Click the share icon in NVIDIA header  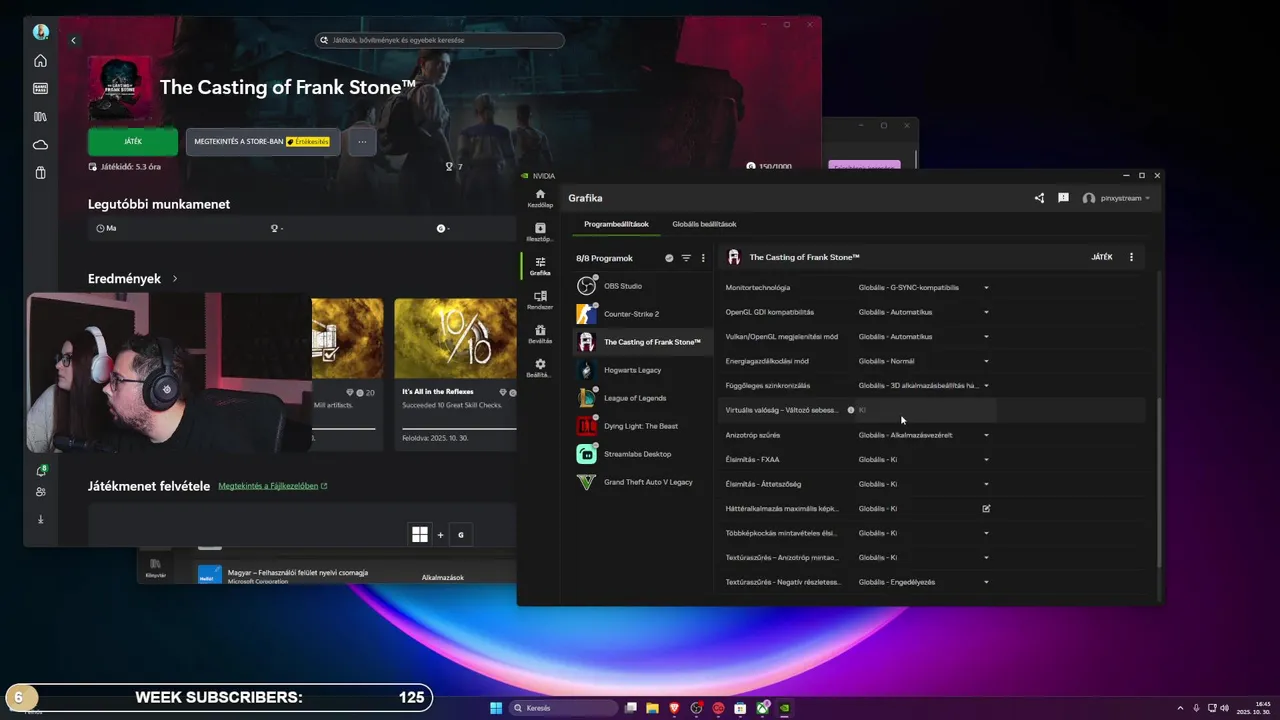coord(1039,198)
